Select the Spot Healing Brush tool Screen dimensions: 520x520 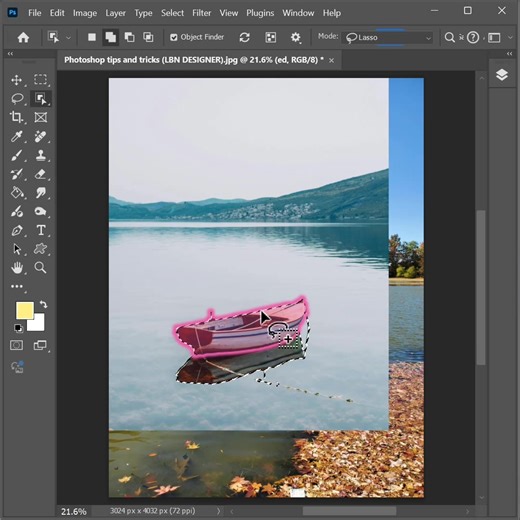tap(41, 136)
